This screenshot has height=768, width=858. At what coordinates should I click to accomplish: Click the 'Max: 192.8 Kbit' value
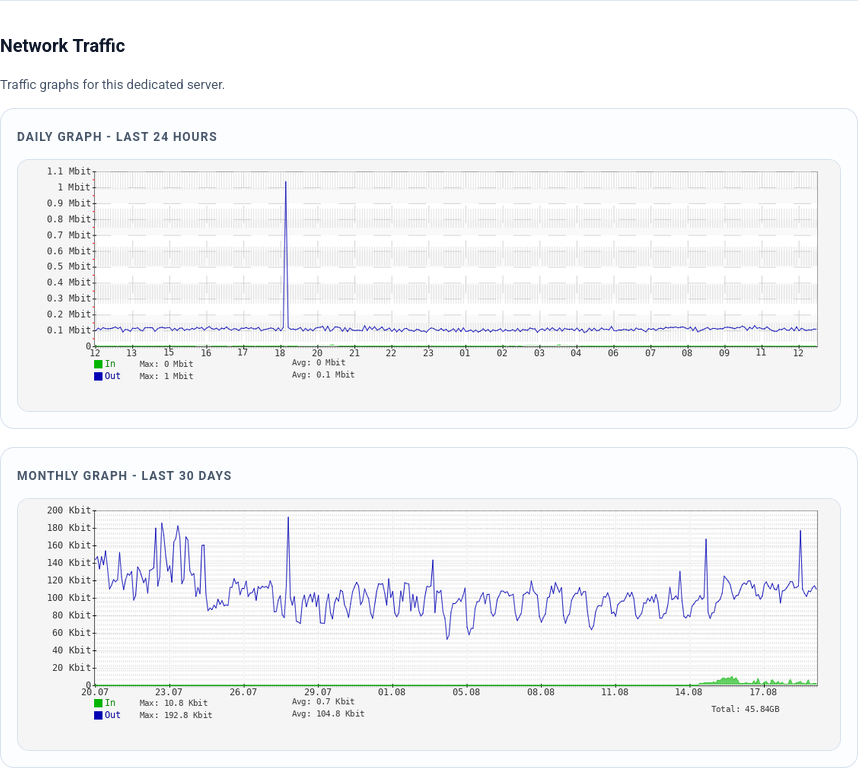(x=176, y=715)
